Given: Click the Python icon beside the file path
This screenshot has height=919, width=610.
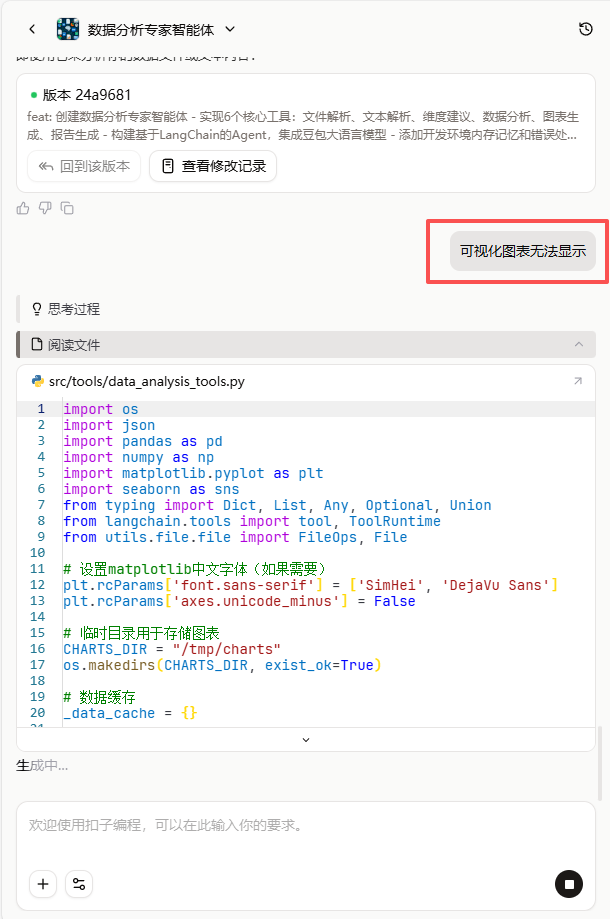Looking at the screenshot, I should coord(38,381).
